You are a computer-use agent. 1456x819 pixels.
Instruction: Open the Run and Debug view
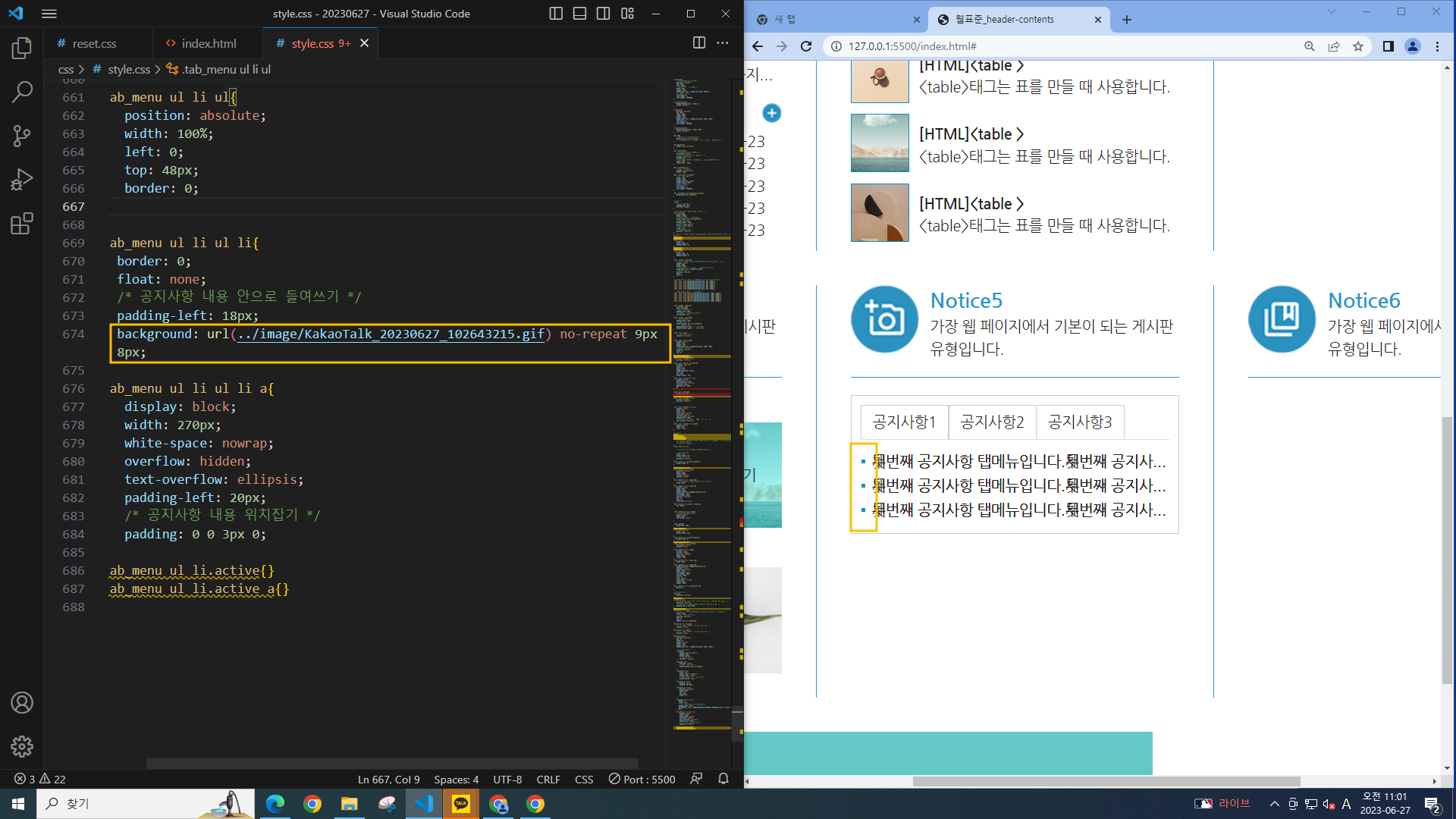pyautogui.click(x=22, y=180)
